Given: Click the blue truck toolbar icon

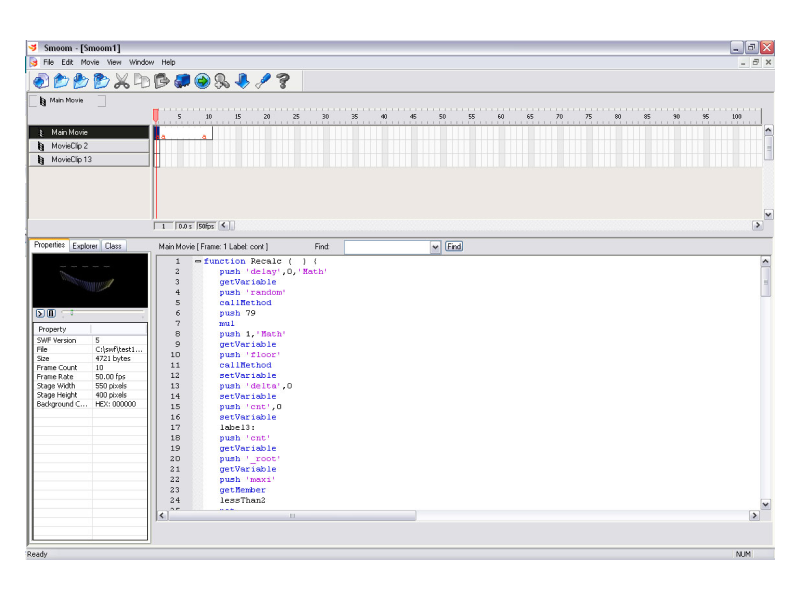Looking at the screenshot, I should (x=182, y=81).
